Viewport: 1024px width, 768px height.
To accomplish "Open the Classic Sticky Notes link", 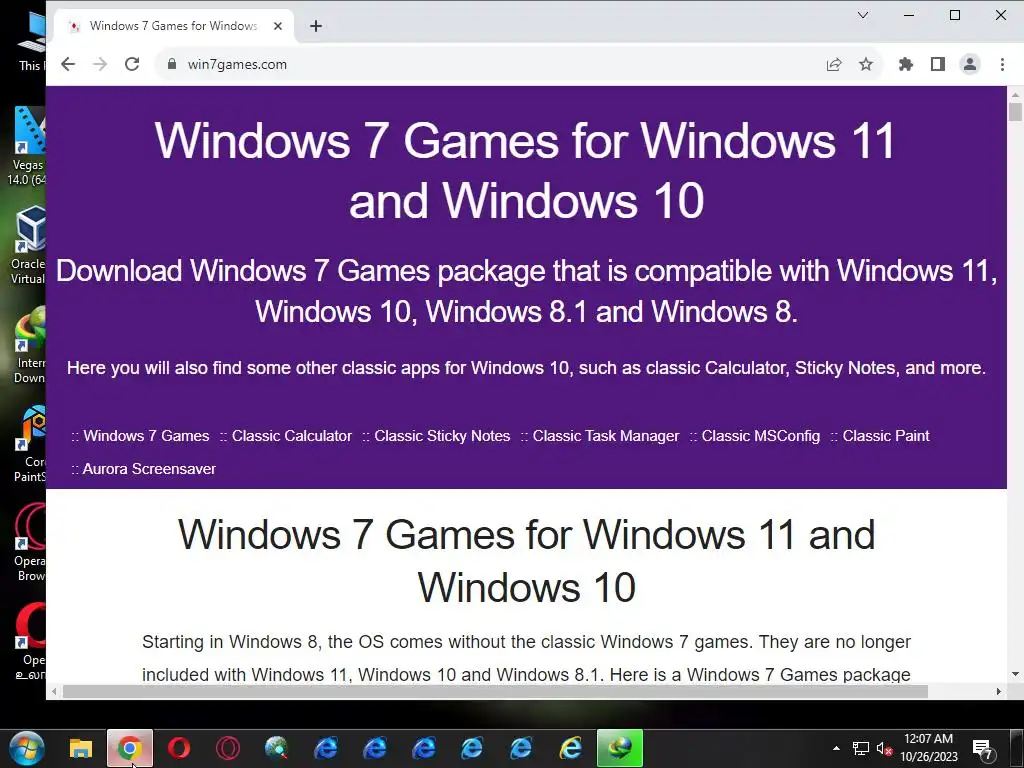I will [442, 436].
